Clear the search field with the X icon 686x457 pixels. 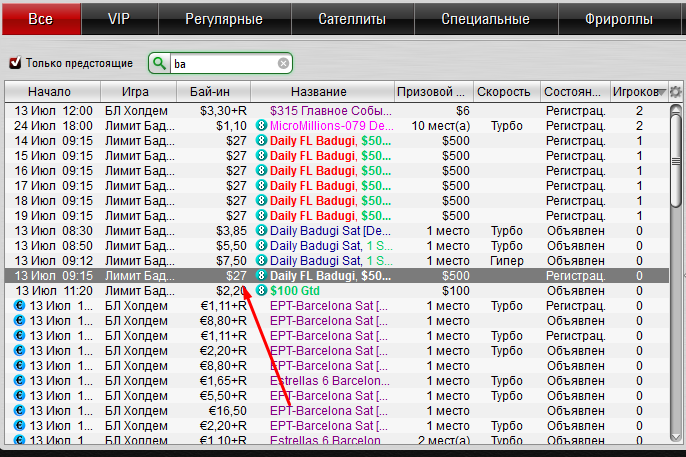[x=283, y=63]
